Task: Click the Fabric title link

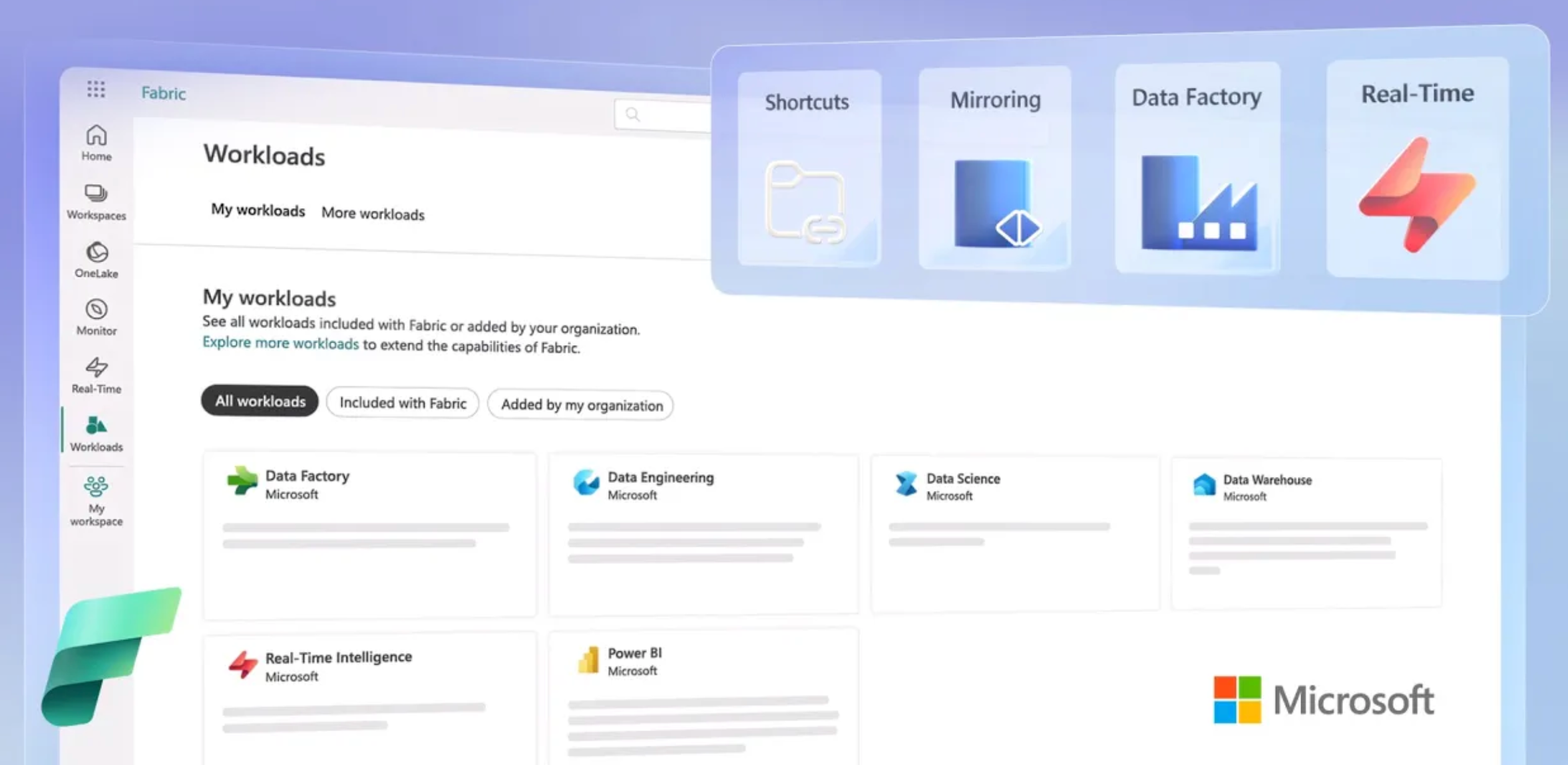Action: pos(163,93)
